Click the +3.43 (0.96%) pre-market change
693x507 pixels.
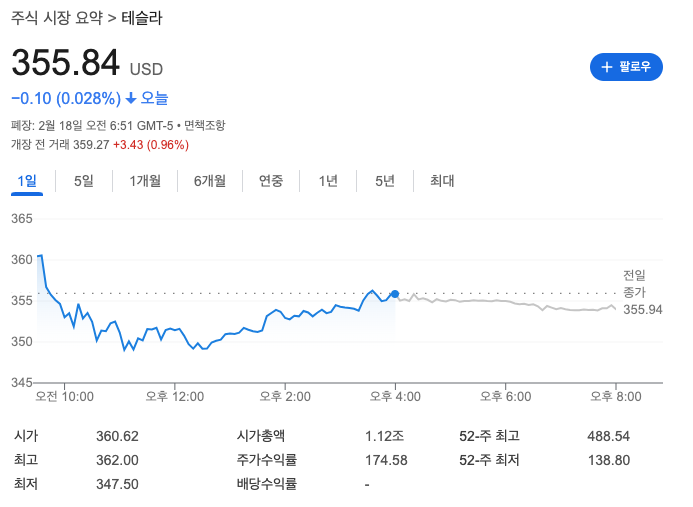coord(151,145)
